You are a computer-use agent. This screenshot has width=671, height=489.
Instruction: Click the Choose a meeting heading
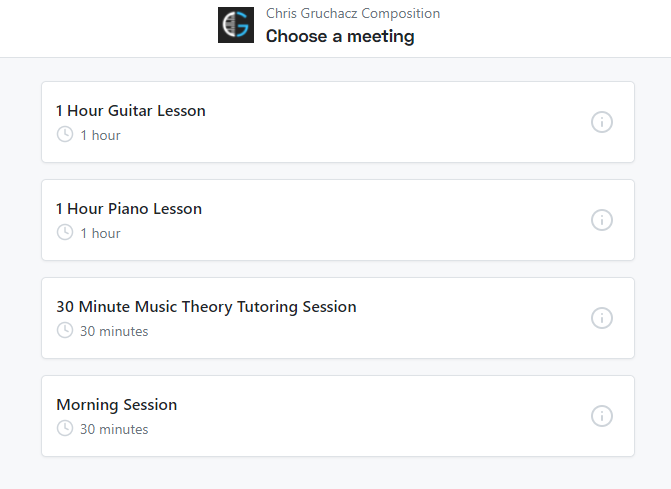[340, 37]
